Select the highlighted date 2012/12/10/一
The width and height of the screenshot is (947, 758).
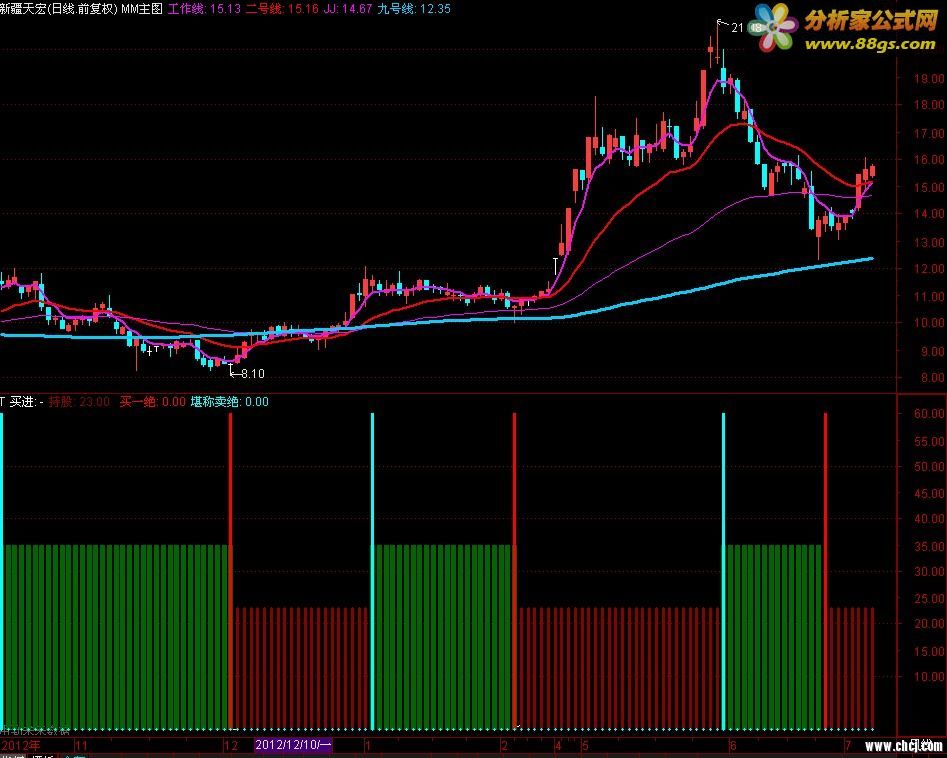(x=293, y=745)
